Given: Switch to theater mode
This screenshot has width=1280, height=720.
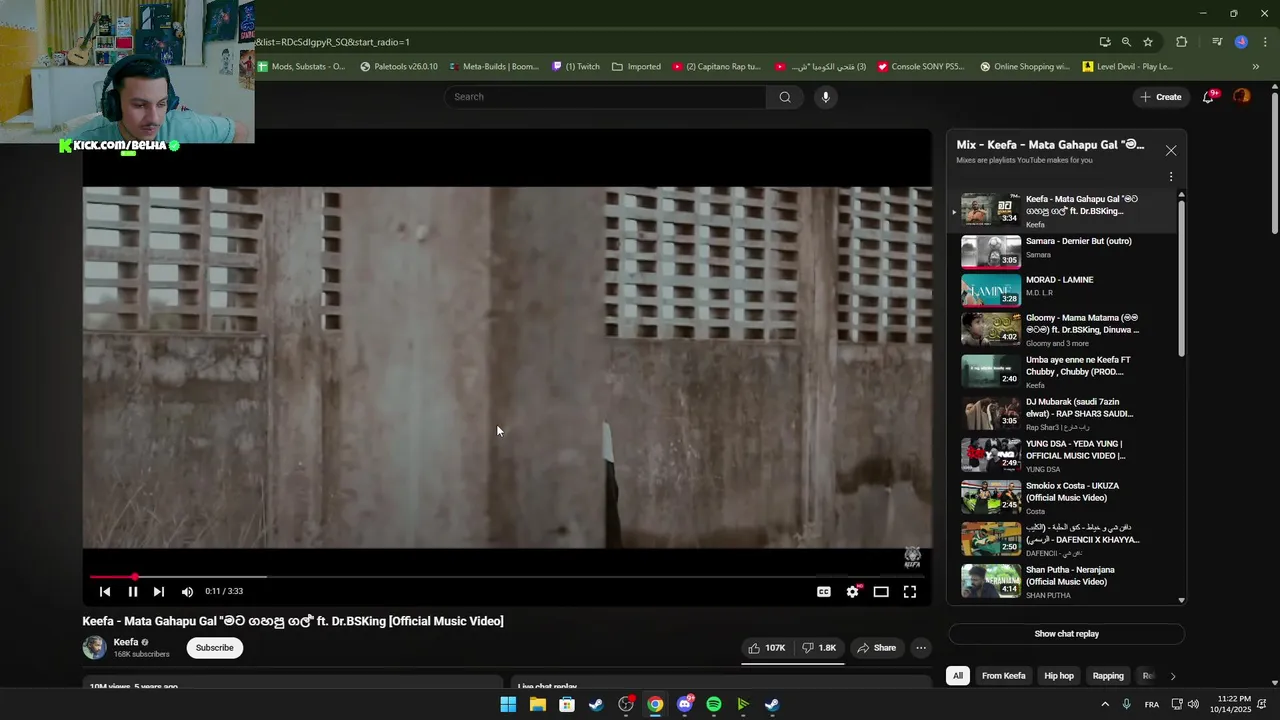Looking at the screenshot, I should click(881, 592).
